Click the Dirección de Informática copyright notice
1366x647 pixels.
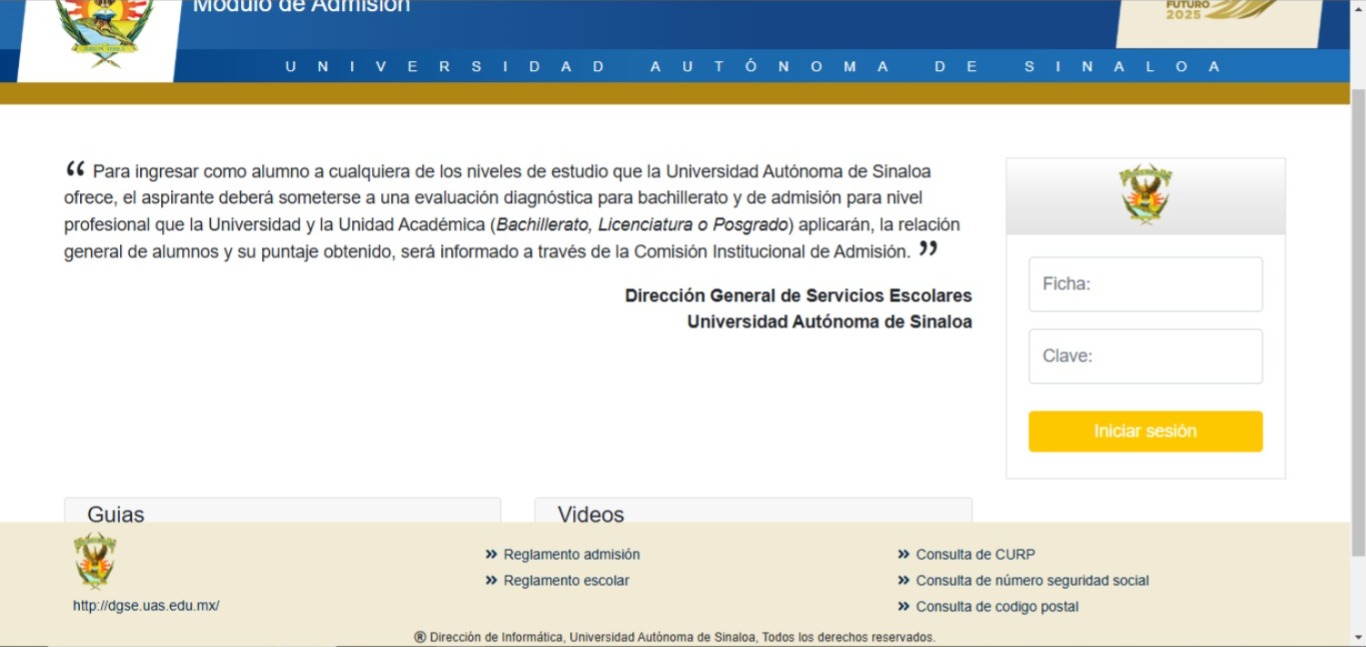pos(675,637)
